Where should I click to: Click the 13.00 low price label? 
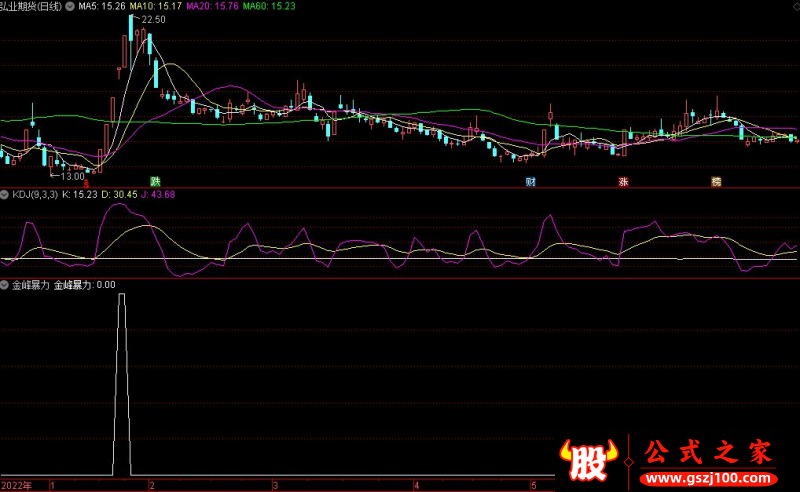[68, 176]
